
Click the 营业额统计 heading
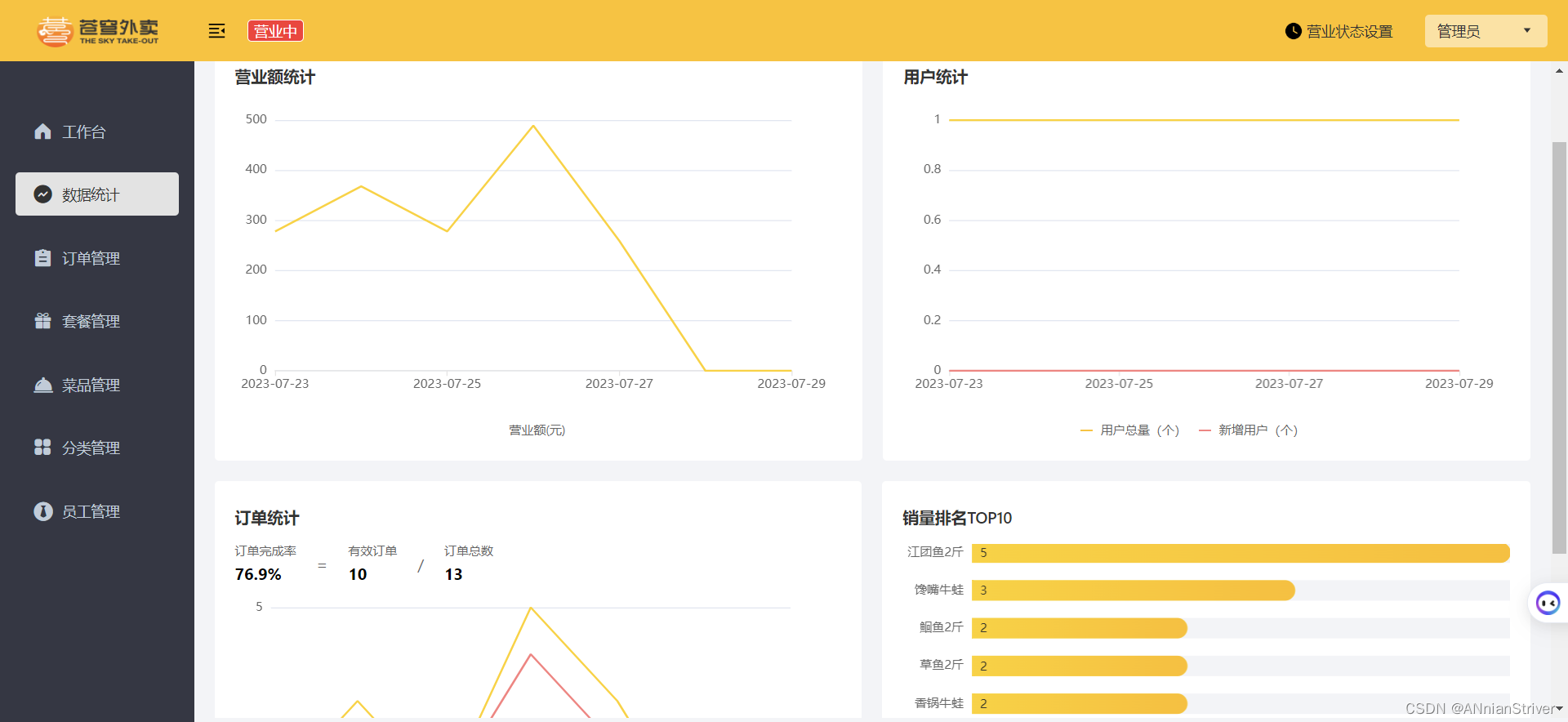tap(275, 78)
